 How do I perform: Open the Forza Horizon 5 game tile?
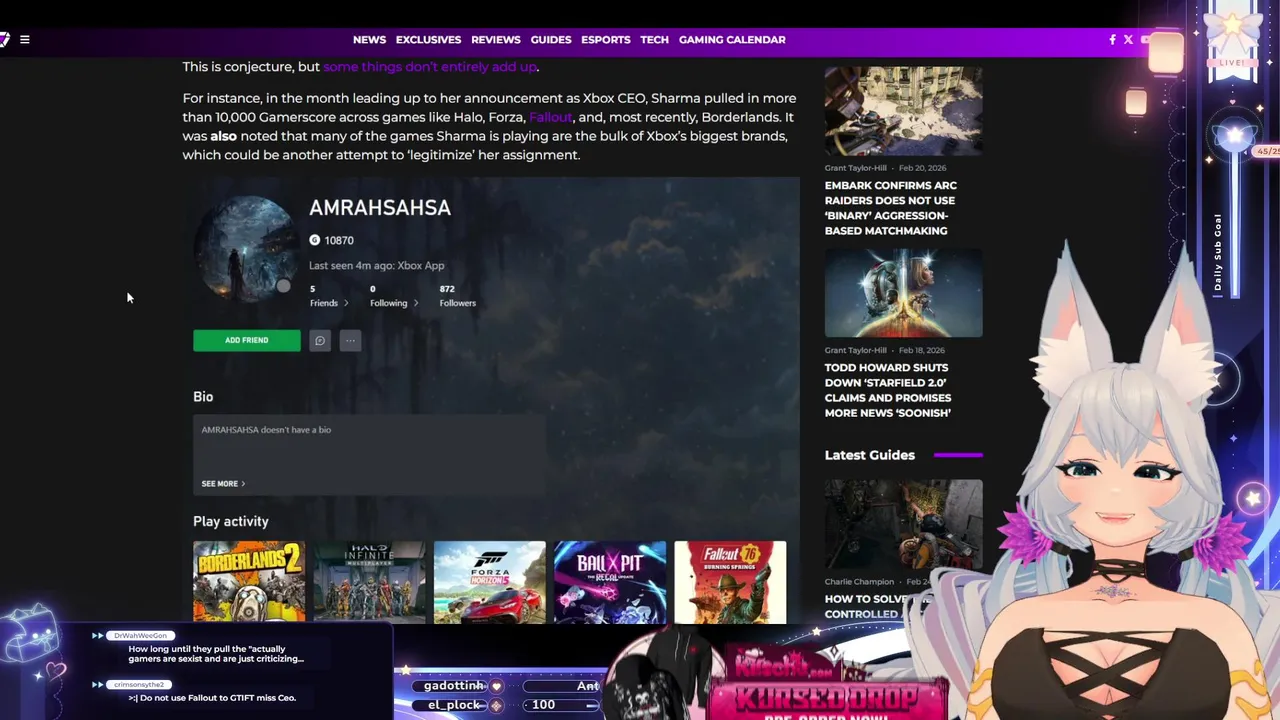coord(490,582)
